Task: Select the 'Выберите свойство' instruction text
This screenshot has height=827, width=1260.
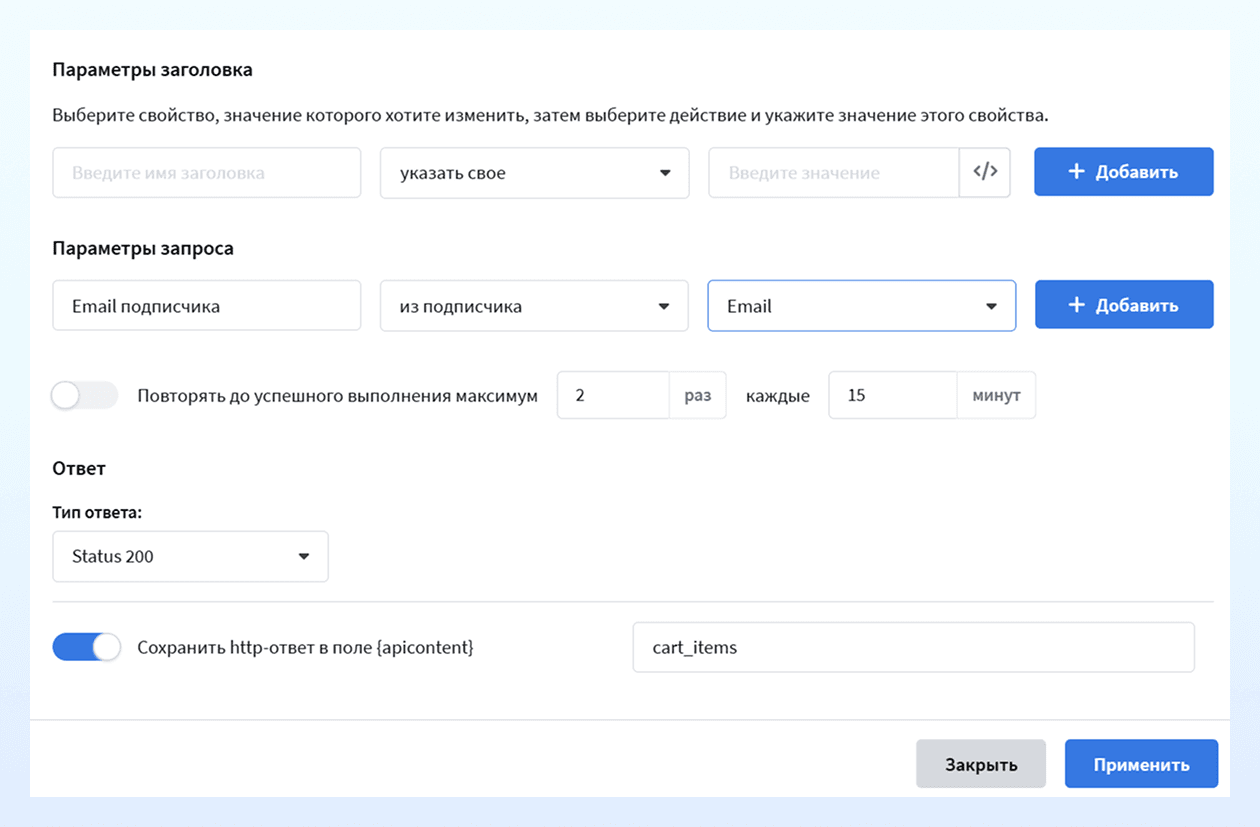Action: 550,115
